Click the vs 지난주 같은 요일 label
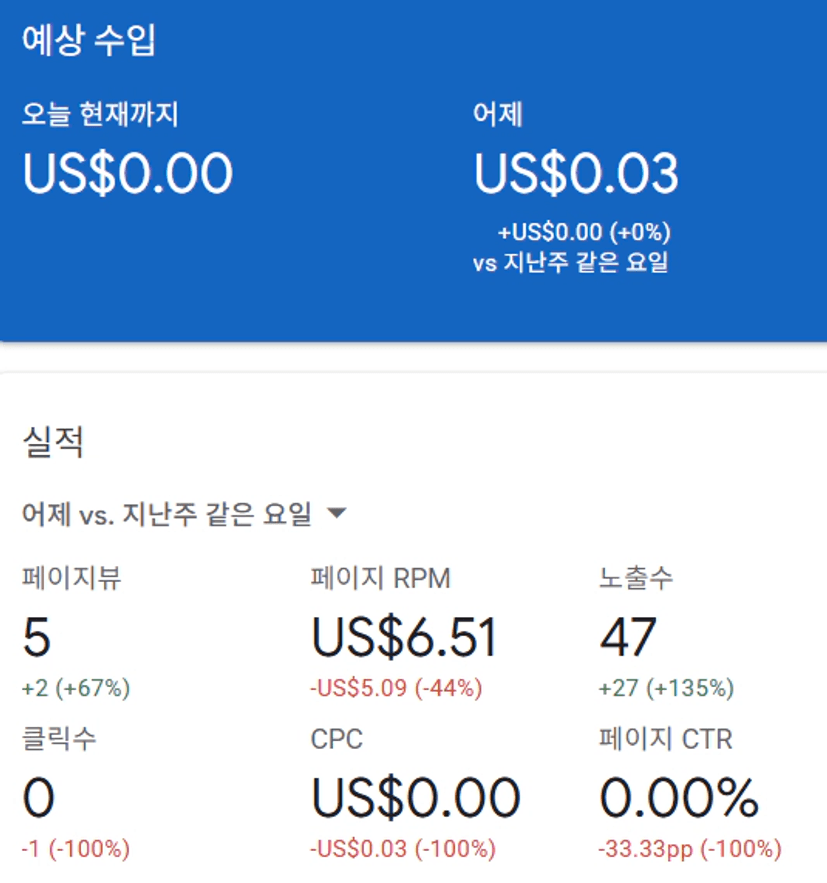This screenshot has width=827, height=883. 571,262
